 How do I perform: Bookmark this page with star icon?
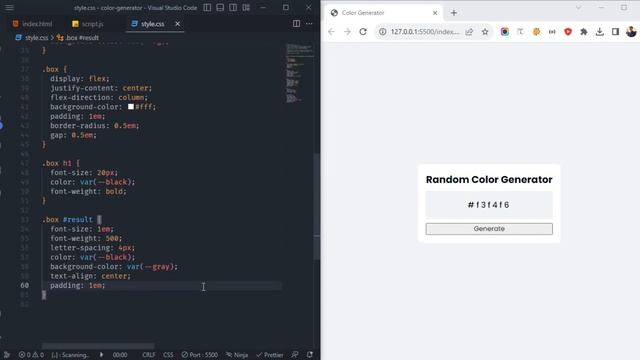point(485,32)
